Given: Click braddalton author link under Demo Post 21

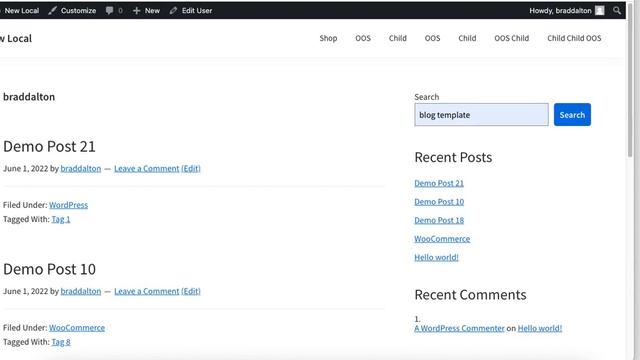Looking at the screenshot, I should point(80,169).
